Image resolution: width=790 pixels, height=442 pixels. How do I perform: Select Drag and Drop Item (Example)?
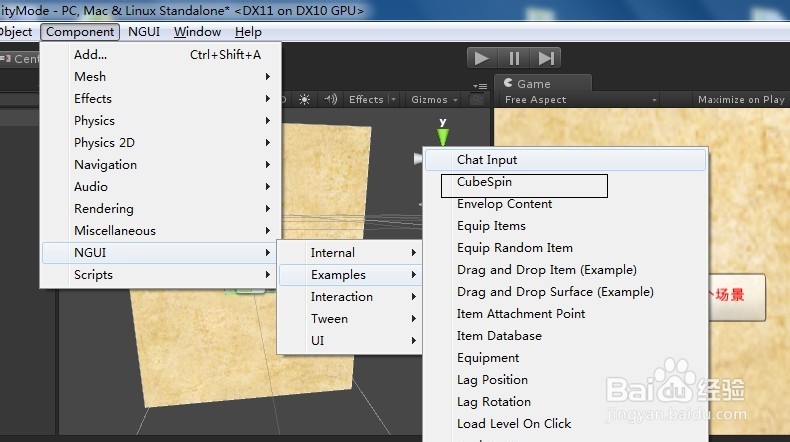[565, 270]
